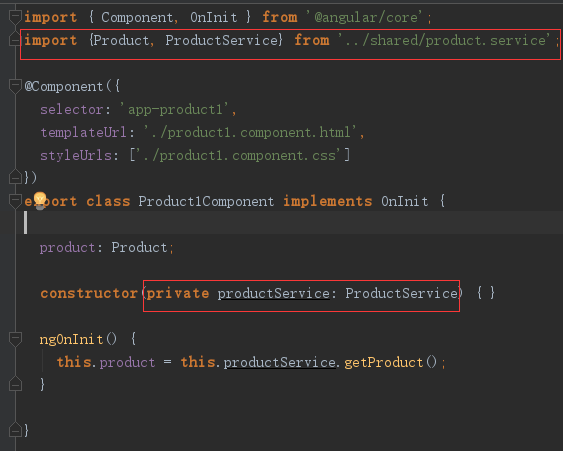Click the styleUrls property key
The image size is (563, 451).
tap(76, 155)
